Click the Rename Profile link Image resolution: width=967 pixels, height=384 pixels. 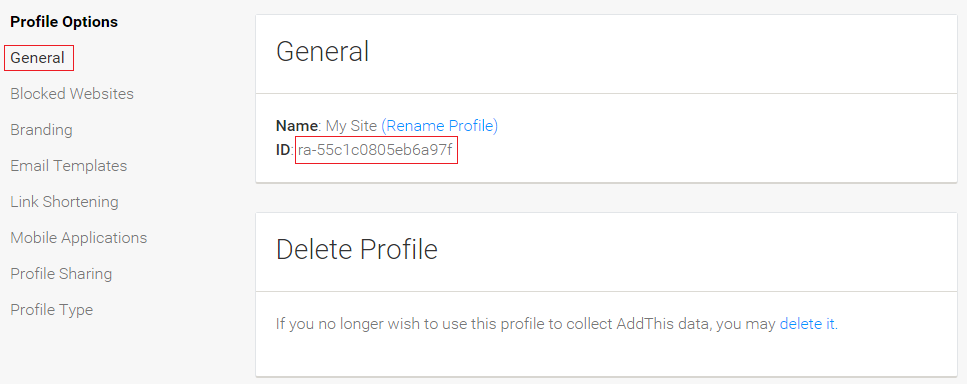click(x=442, y=126)
